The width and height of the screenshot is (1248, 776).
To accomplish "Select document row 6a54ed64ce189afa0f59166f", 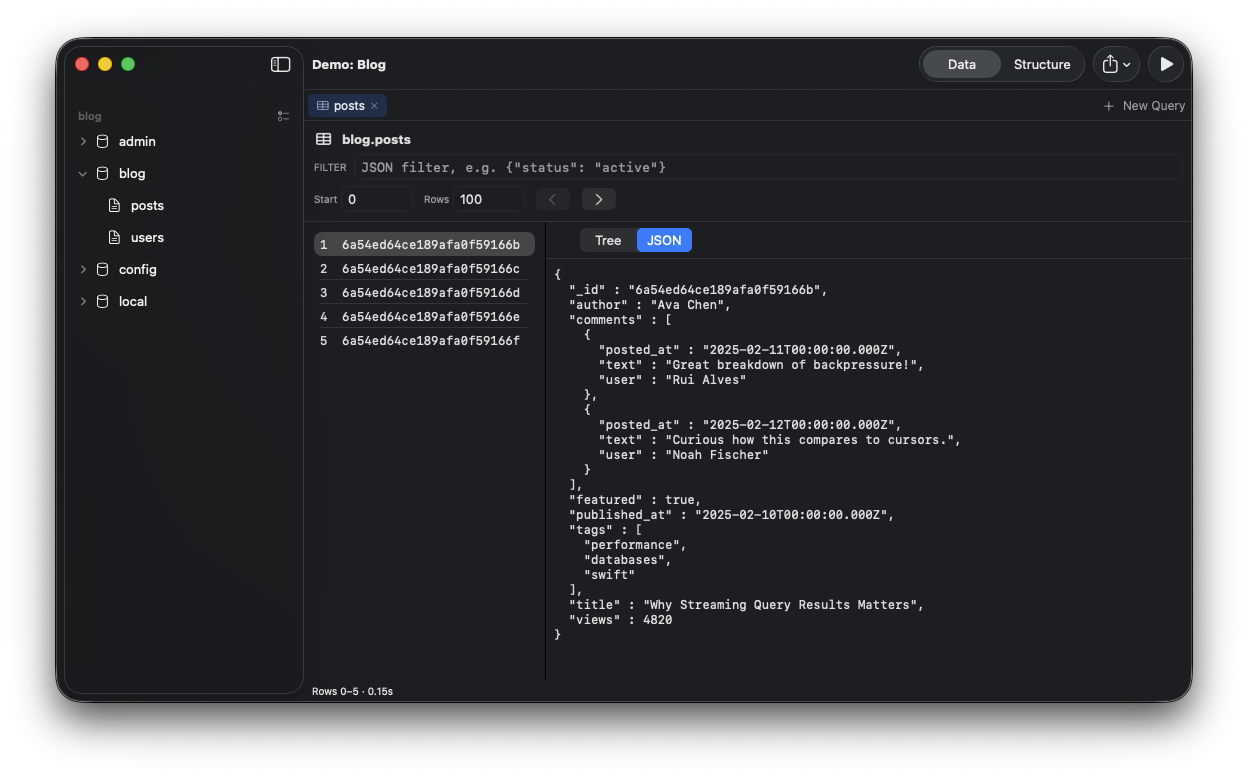I will tap(424, 341).
